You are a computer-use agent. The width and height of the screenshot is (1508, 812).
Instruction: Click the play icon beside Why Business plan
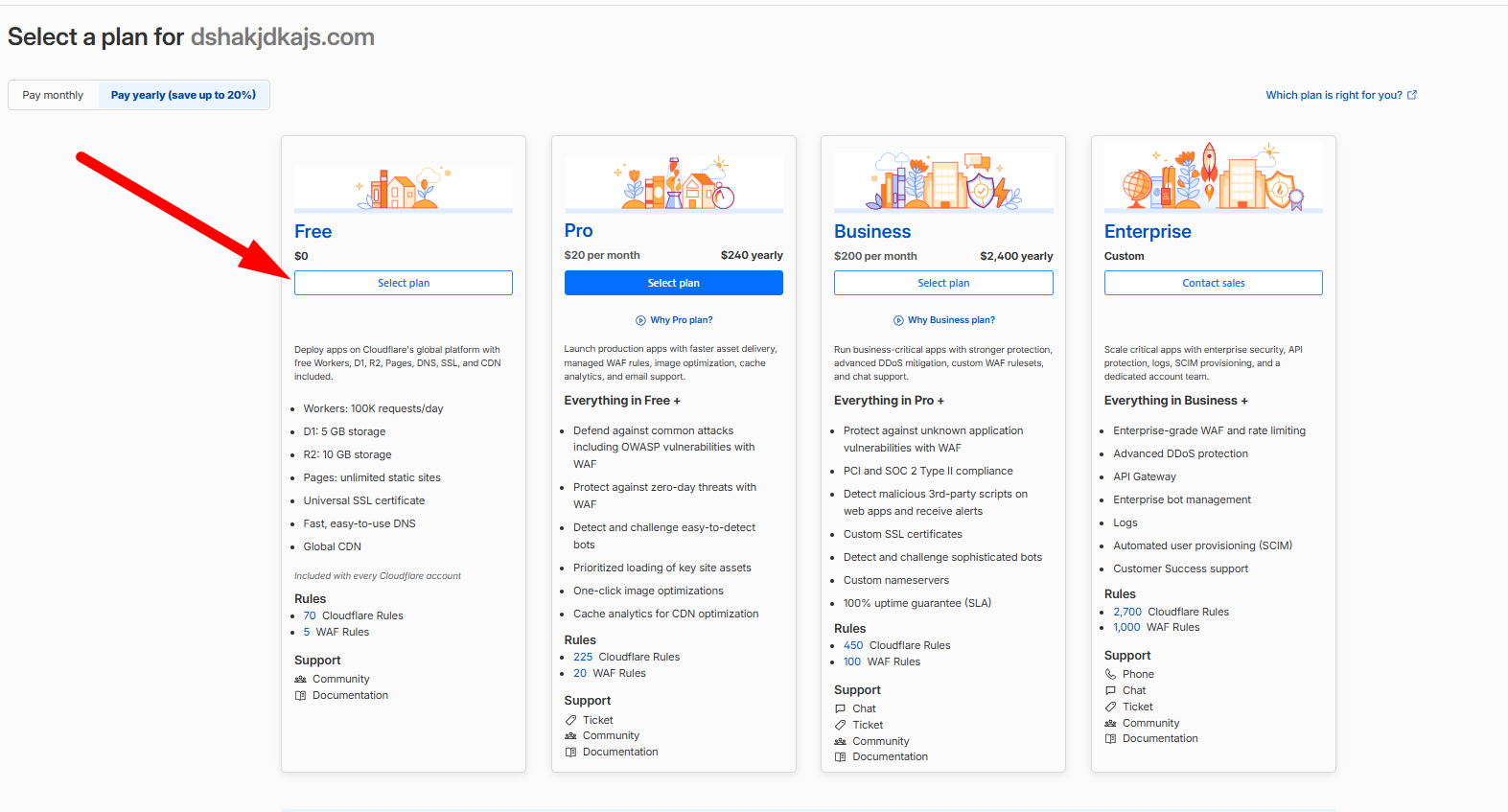click(898, 320)
